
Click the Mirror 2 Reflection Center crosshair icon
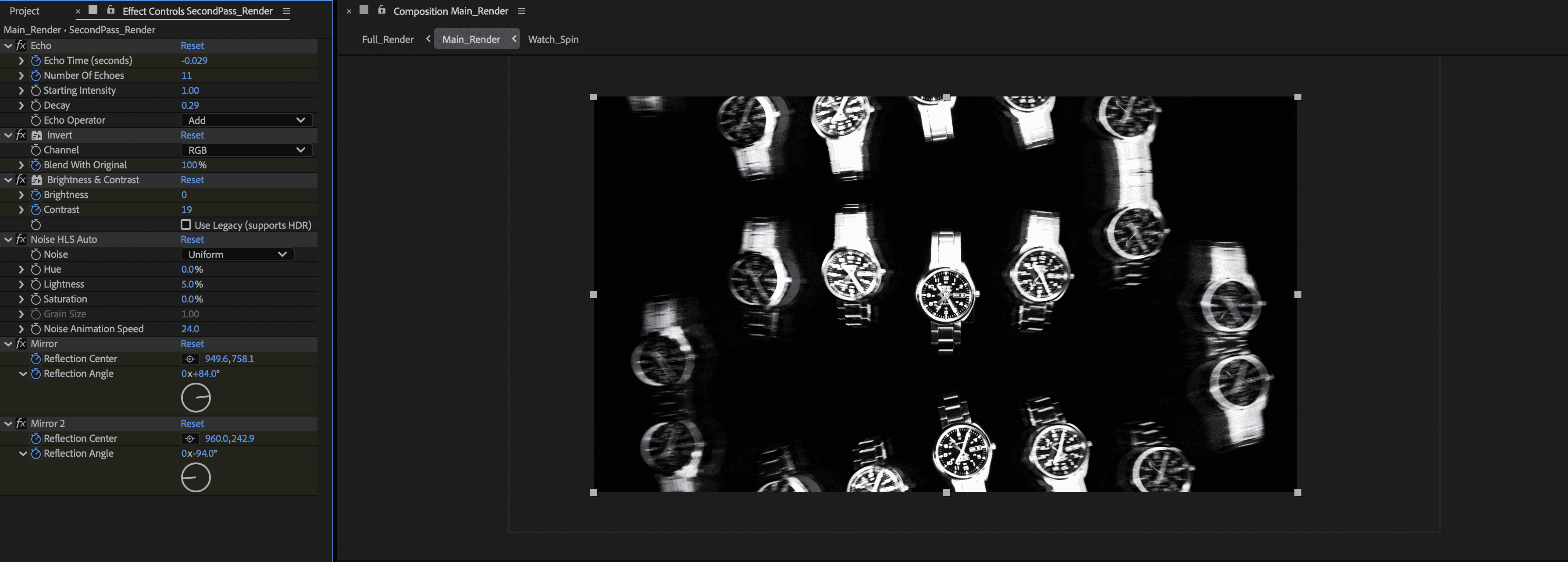[x=190, y=438]
